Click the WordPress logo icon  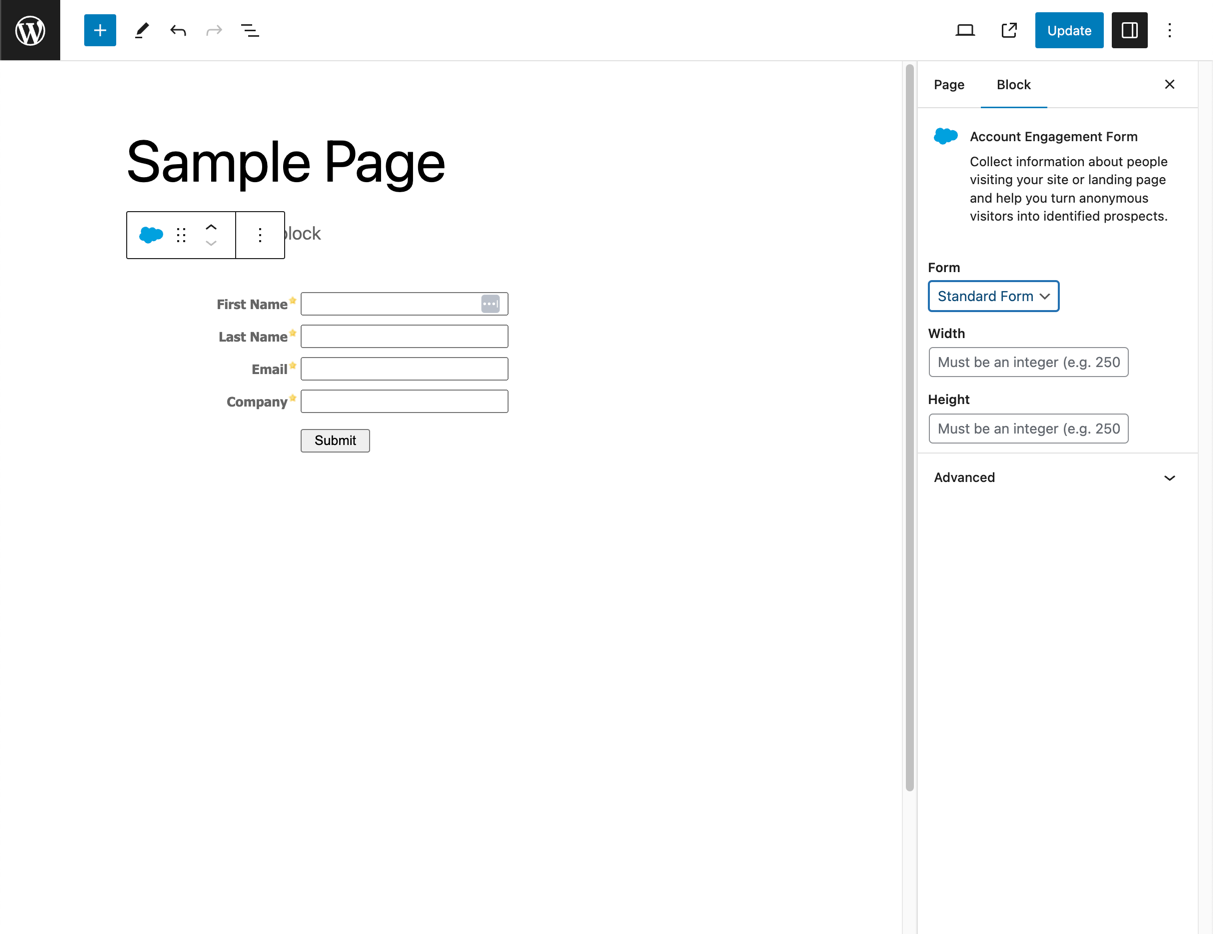tap(30, 30)
